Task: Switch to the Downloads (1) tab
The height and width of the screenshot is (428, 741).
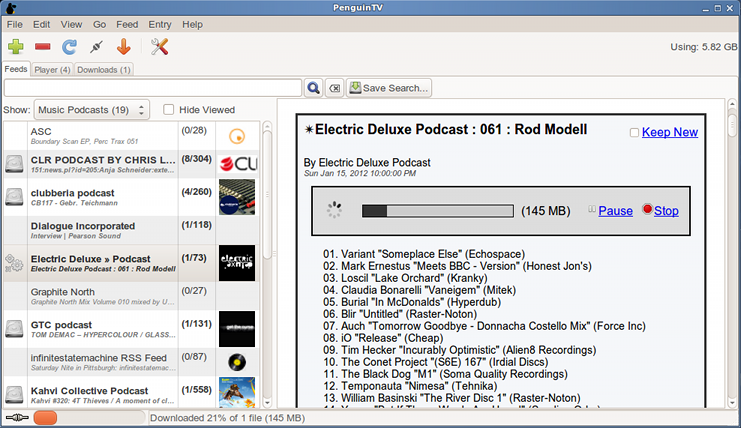Action: [x=104, y=70]
